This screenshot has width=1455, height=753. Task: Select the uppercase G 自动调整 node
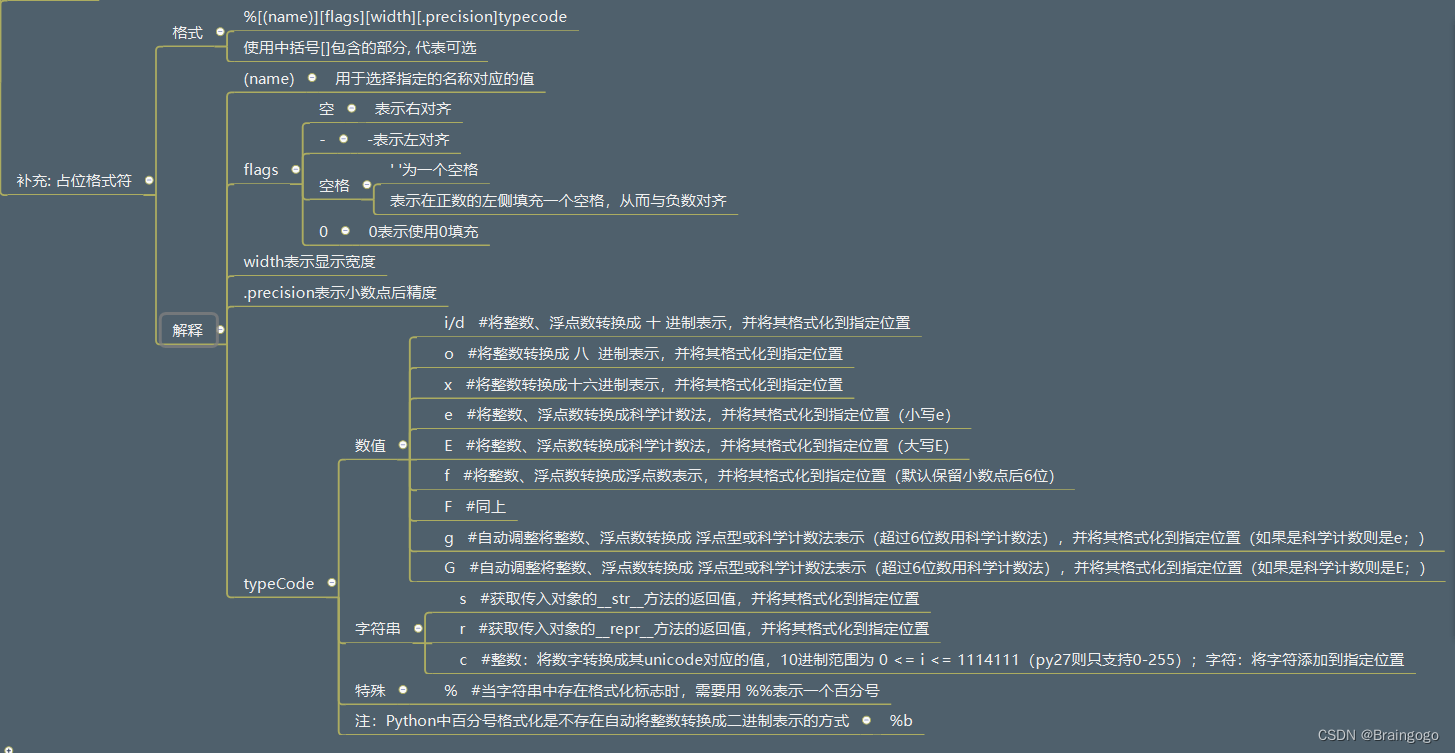934,567
